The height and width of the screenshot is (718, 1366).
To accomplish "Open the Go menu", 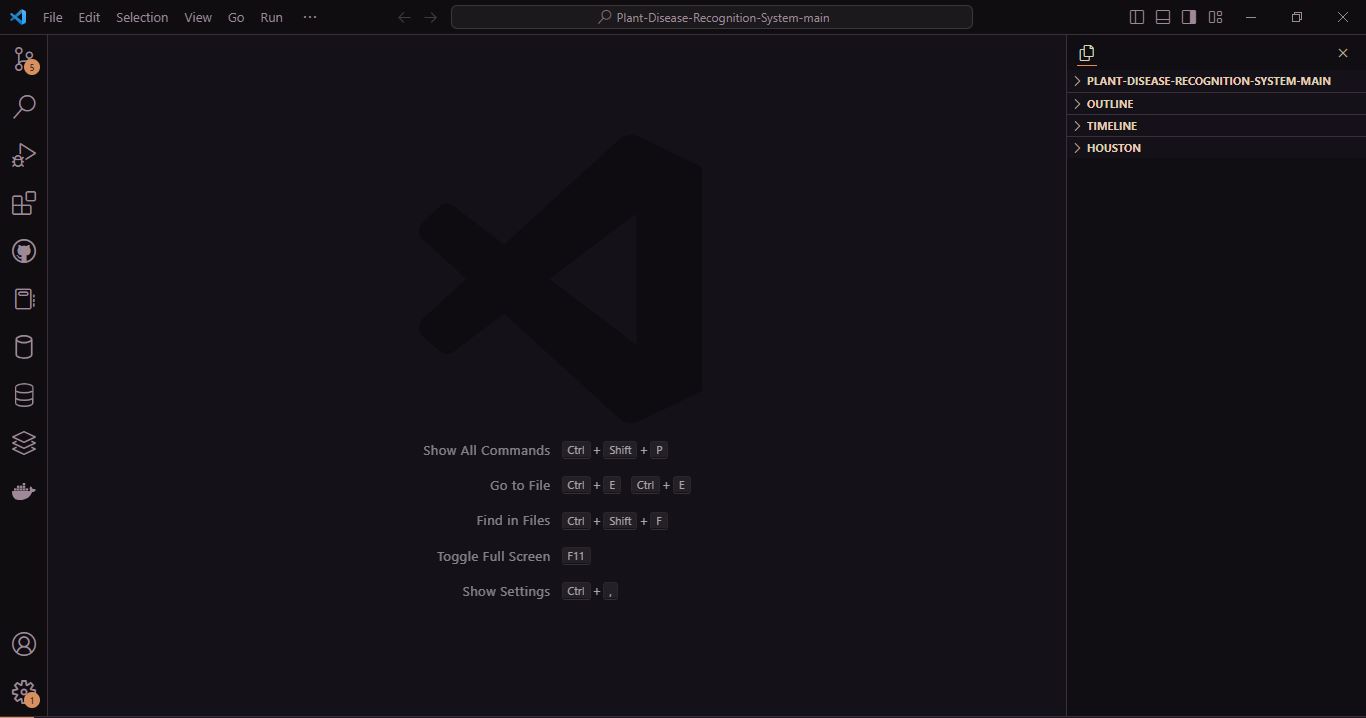I will [236, 17].
